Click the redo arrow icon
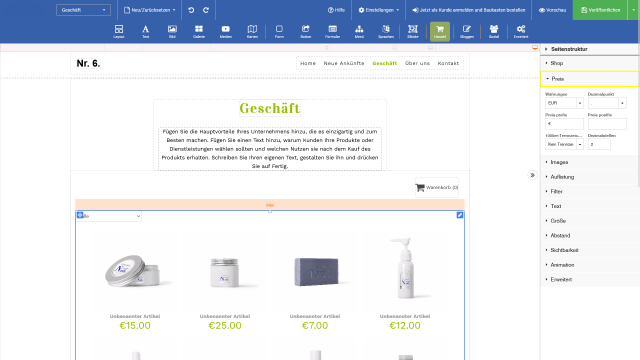 (206, 10)
